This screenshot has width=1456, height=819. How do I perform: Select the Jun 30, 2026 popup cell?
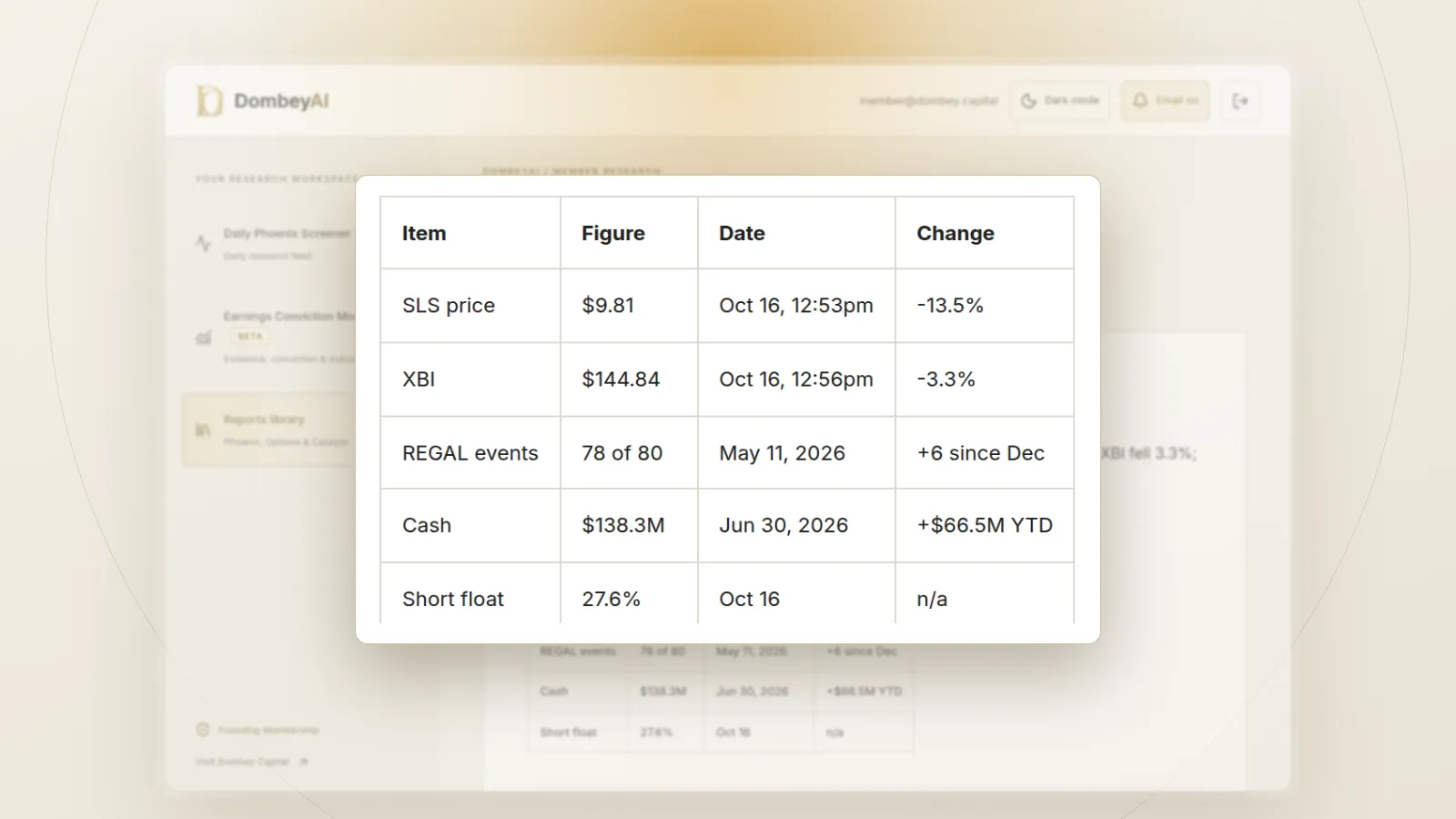[x=796, y=526]
